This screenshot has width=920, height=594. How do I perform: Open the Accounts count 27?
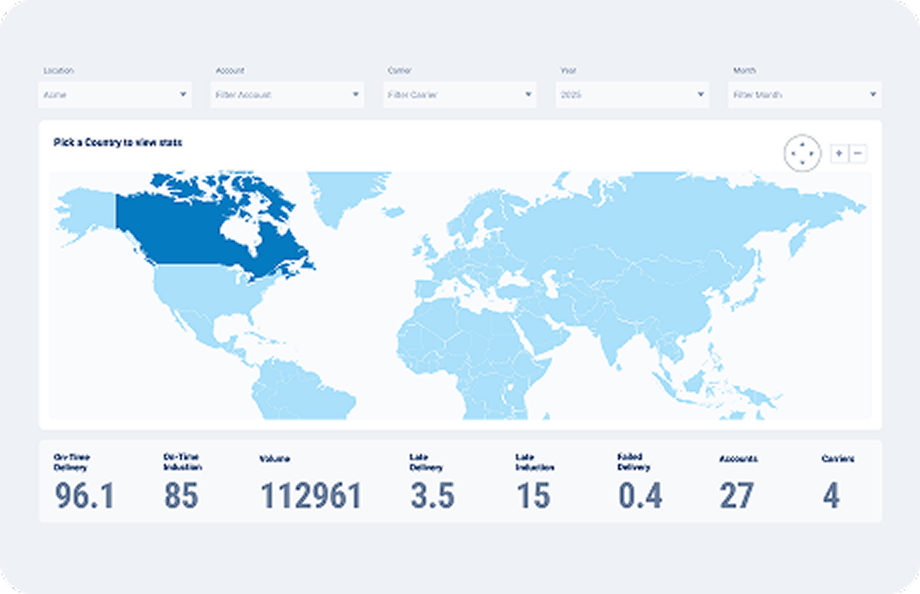point(737,495)
